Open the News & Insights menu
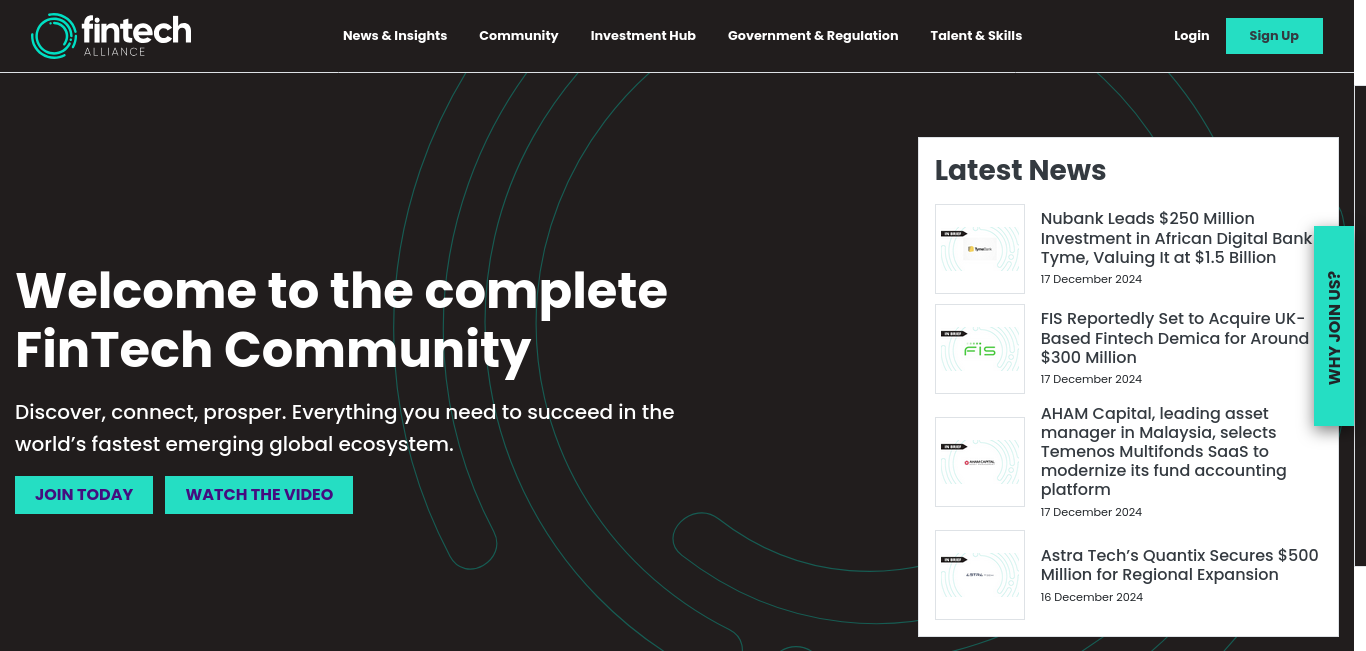Viewport: 1366px width, 651px height. pos(395,36)
